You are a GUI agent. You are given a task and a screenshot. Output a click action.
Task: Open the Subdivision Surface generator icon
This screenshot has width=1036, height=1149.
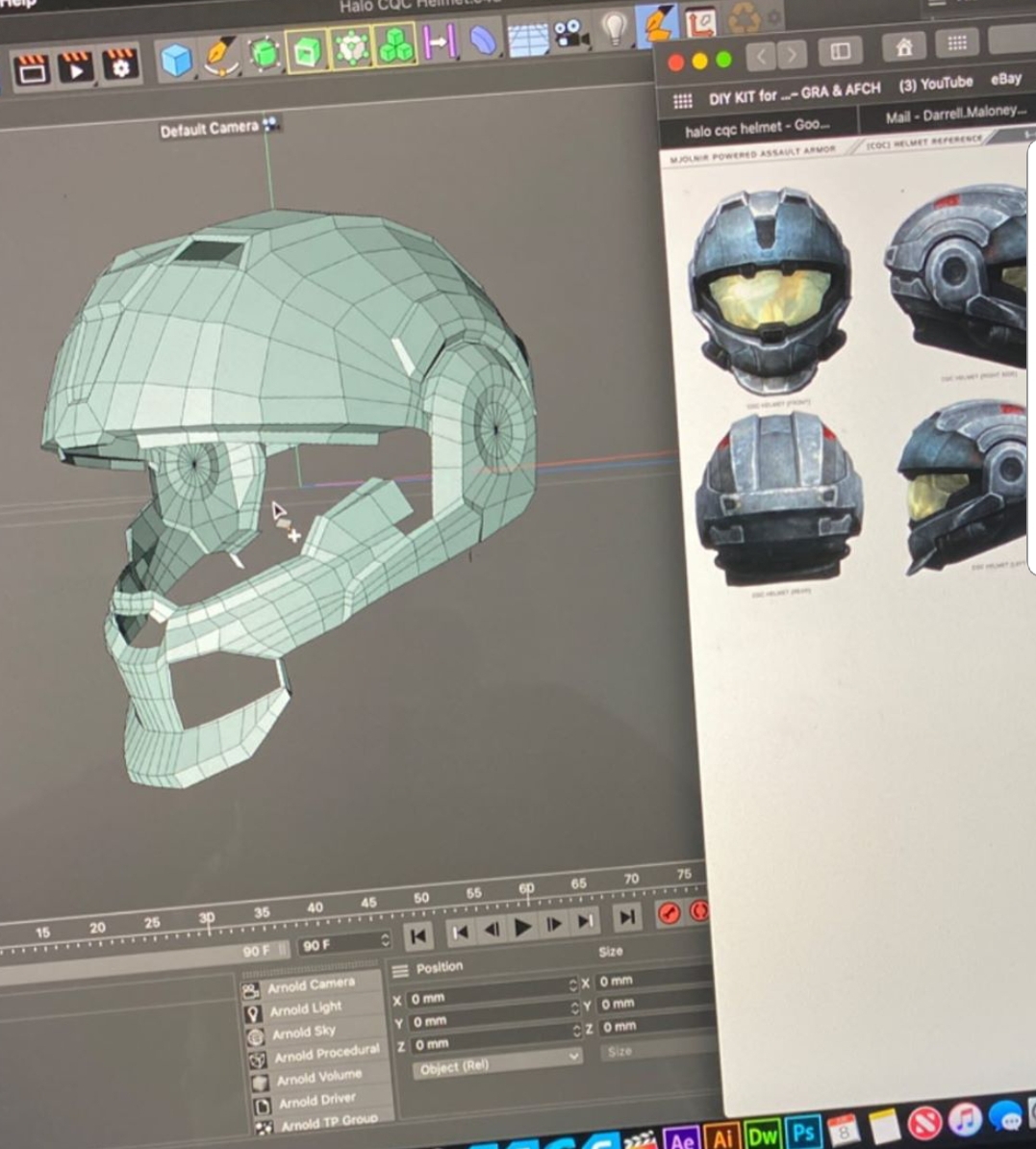click(264, 54)
